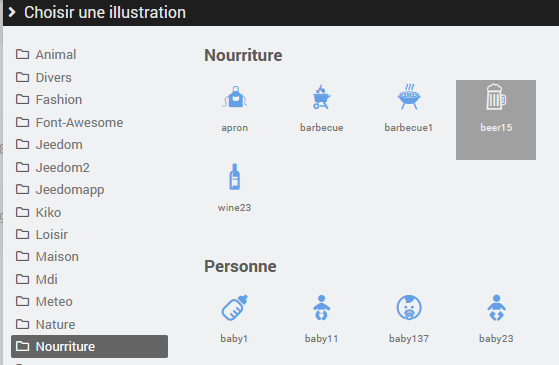Open the Divers category folder
Viewport: 559px width, 365px height.
[44, 77]
